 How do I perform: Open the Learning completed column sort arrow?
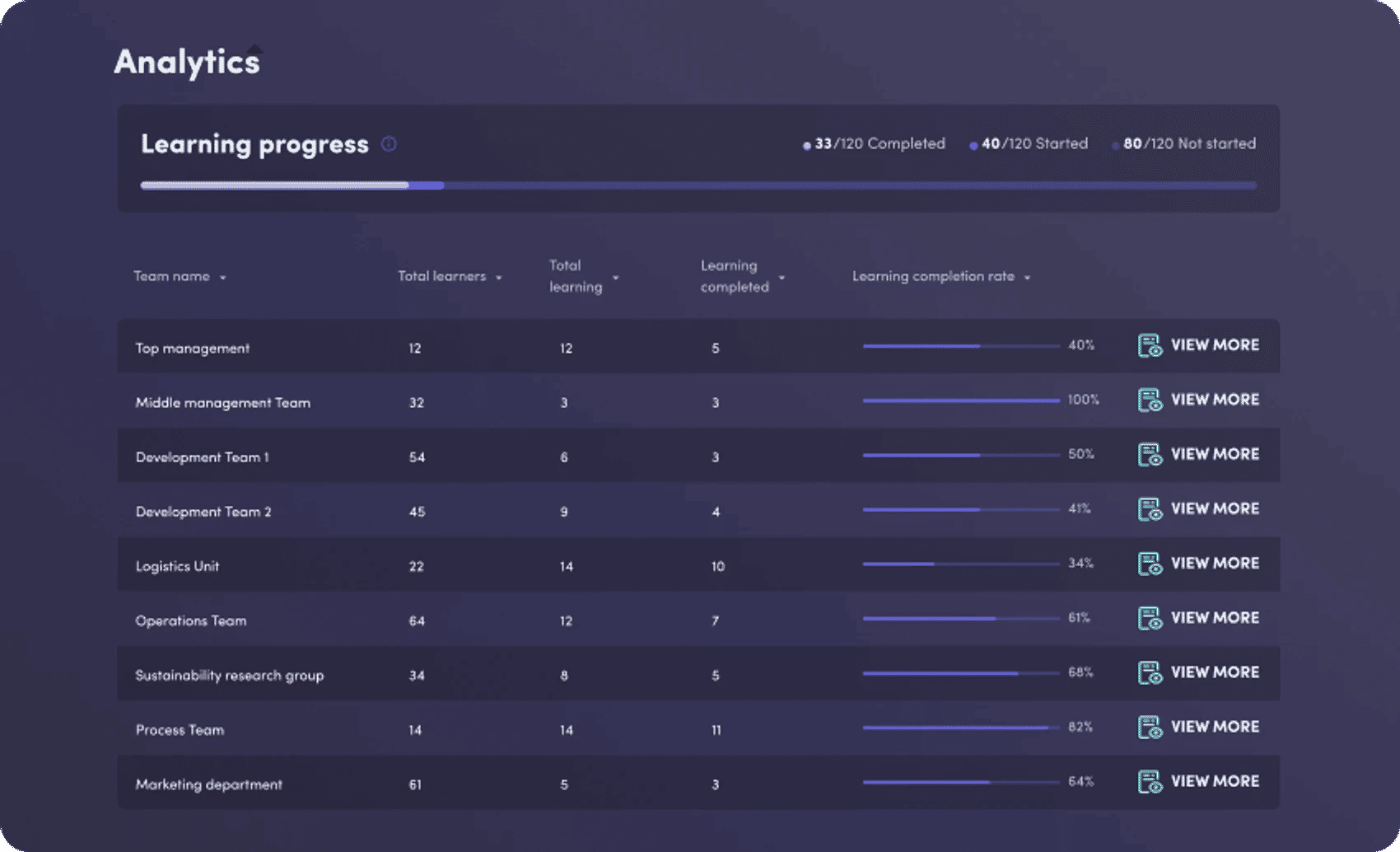tap(782, 278)
